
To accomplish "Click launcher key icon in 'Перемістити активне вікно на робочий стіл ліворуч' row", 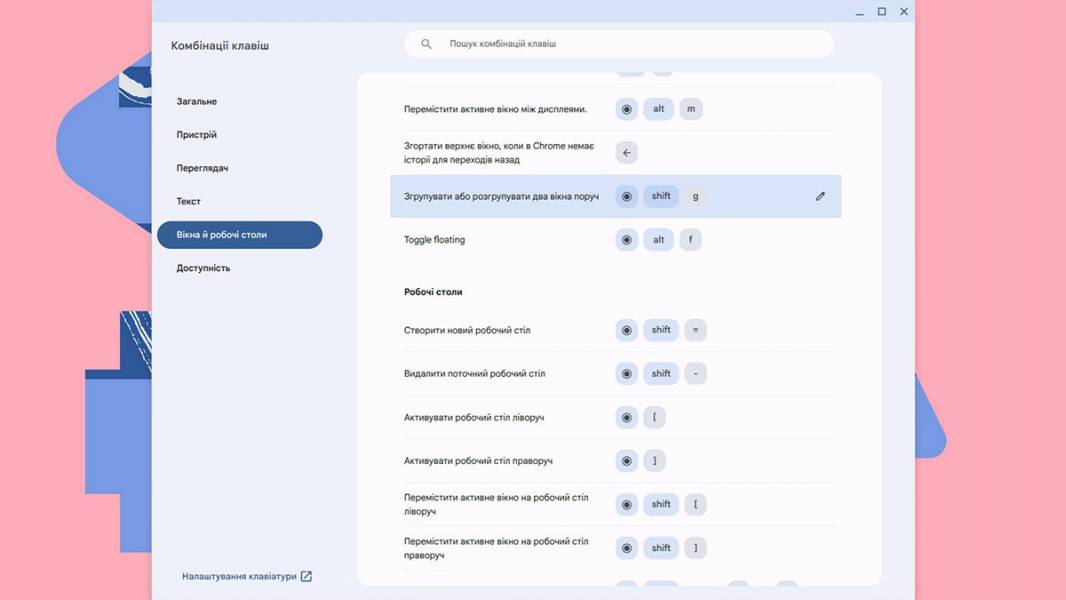I will pos(627,504).
